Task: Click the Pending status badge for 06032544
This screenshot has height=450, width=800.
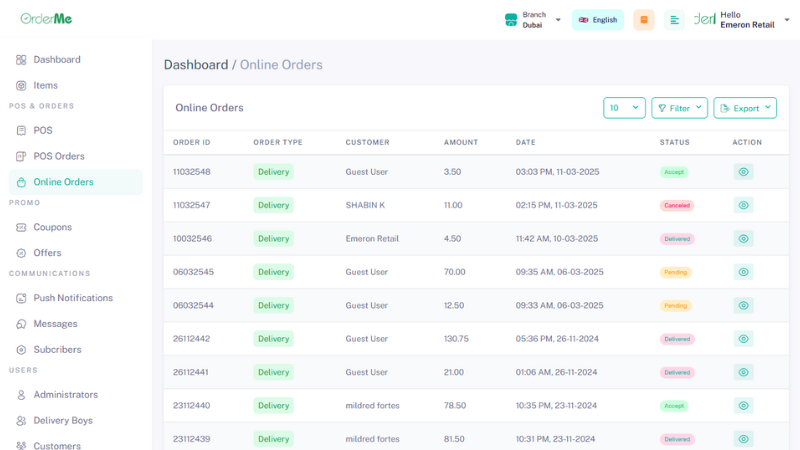Action: click(x=676, y=306)
